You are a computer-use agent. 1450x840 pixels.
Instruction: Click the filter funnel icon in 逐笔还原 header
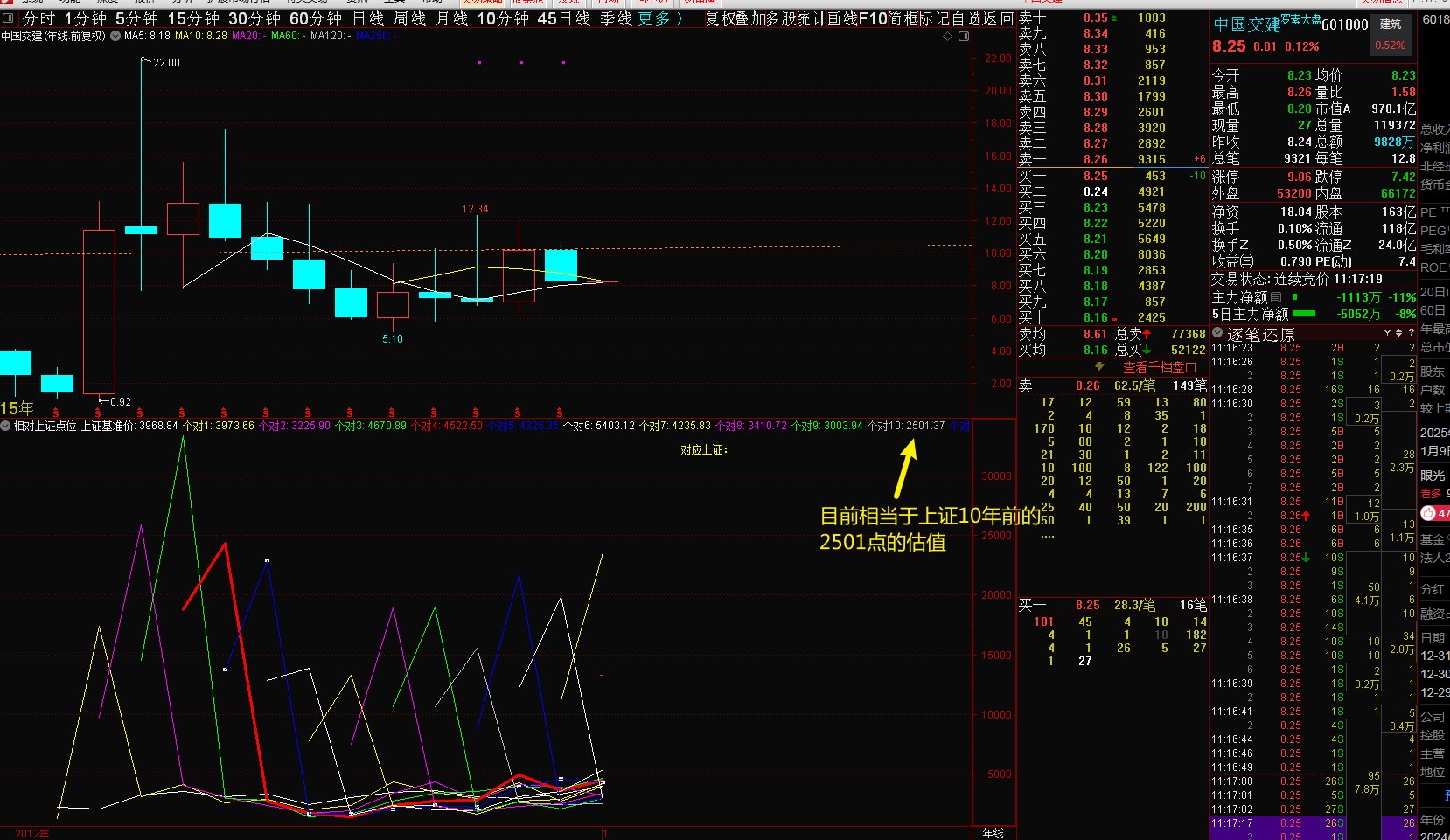click(1387, 333)
